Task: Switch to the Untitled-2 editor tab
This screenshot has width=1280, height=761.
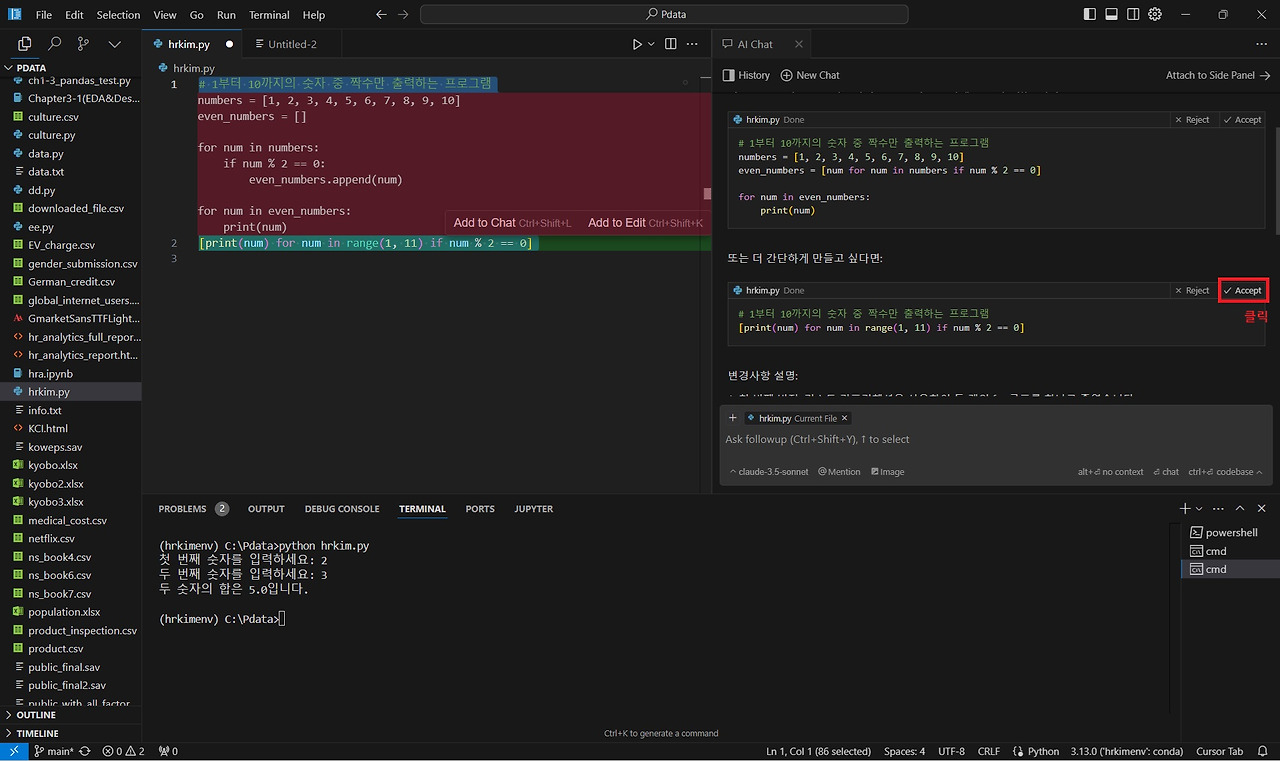Action: pos(293,44)
